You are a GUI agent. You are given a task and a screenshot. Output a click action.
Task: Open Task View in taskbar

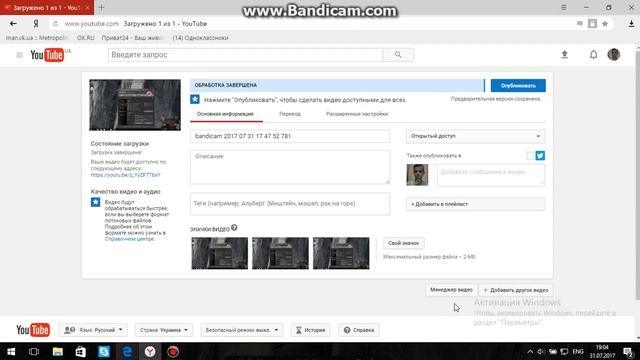coord(34,351)
